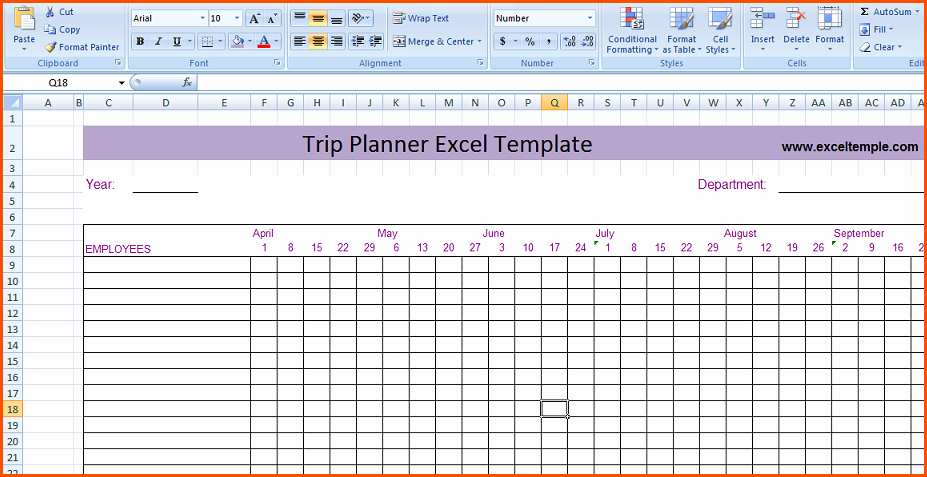Increase Decimal places
927x477 pixels.
coord(570,41)
